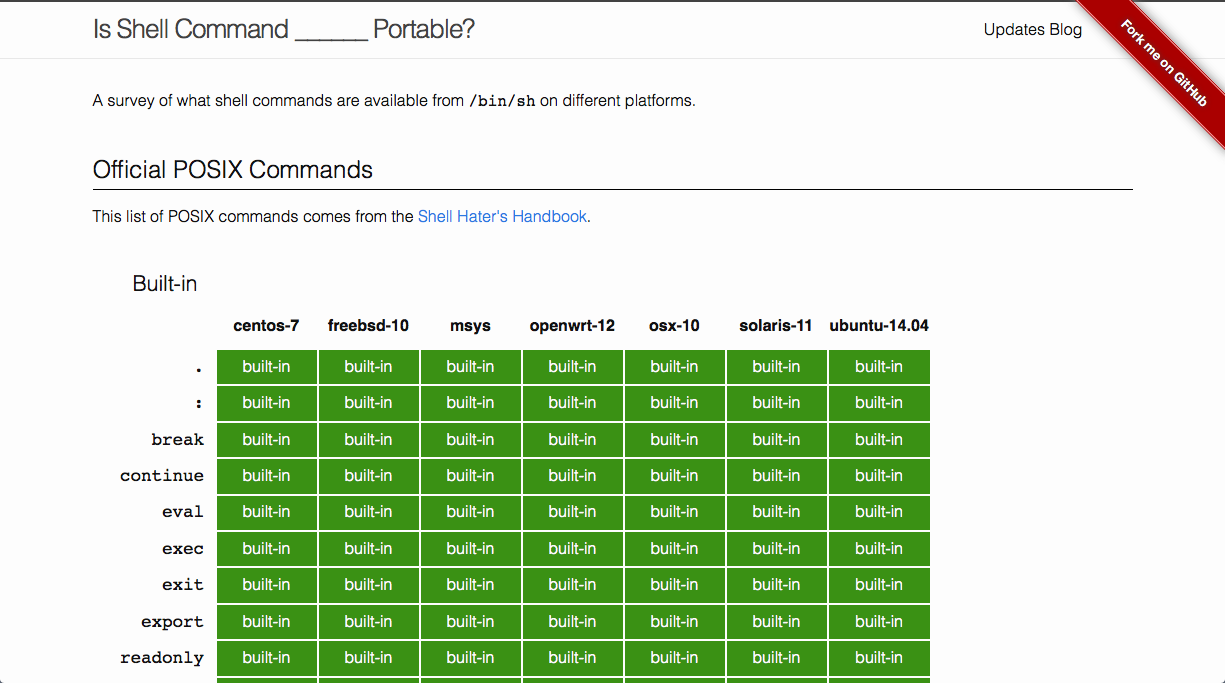
Task: Click the Built-in section heading
Action: [x=165, y=283]
